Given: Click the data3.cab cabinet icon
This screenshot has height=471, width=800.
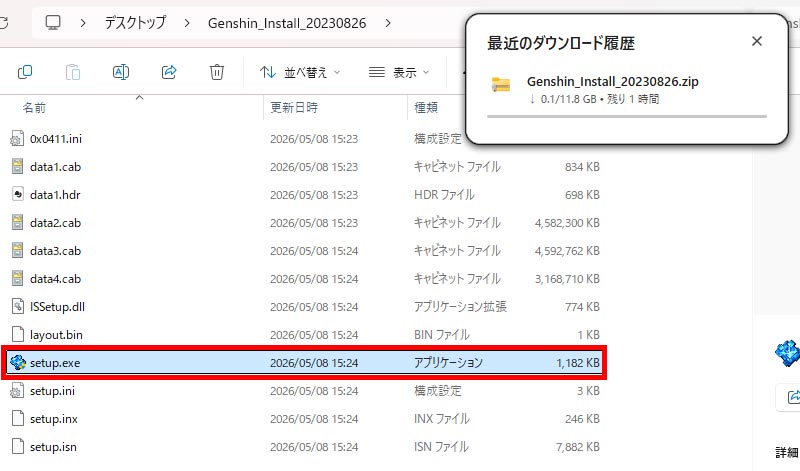Looking at the screenshot, I should [x=17, y=251].
